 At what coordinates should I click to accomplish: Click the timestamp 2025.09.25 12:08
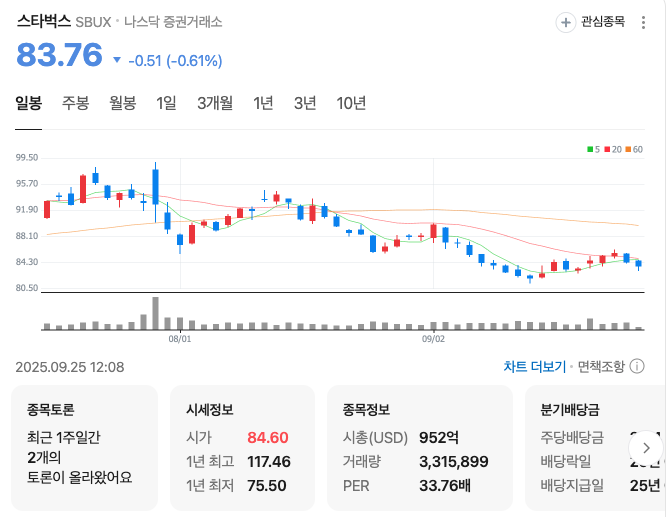[70, 367]
